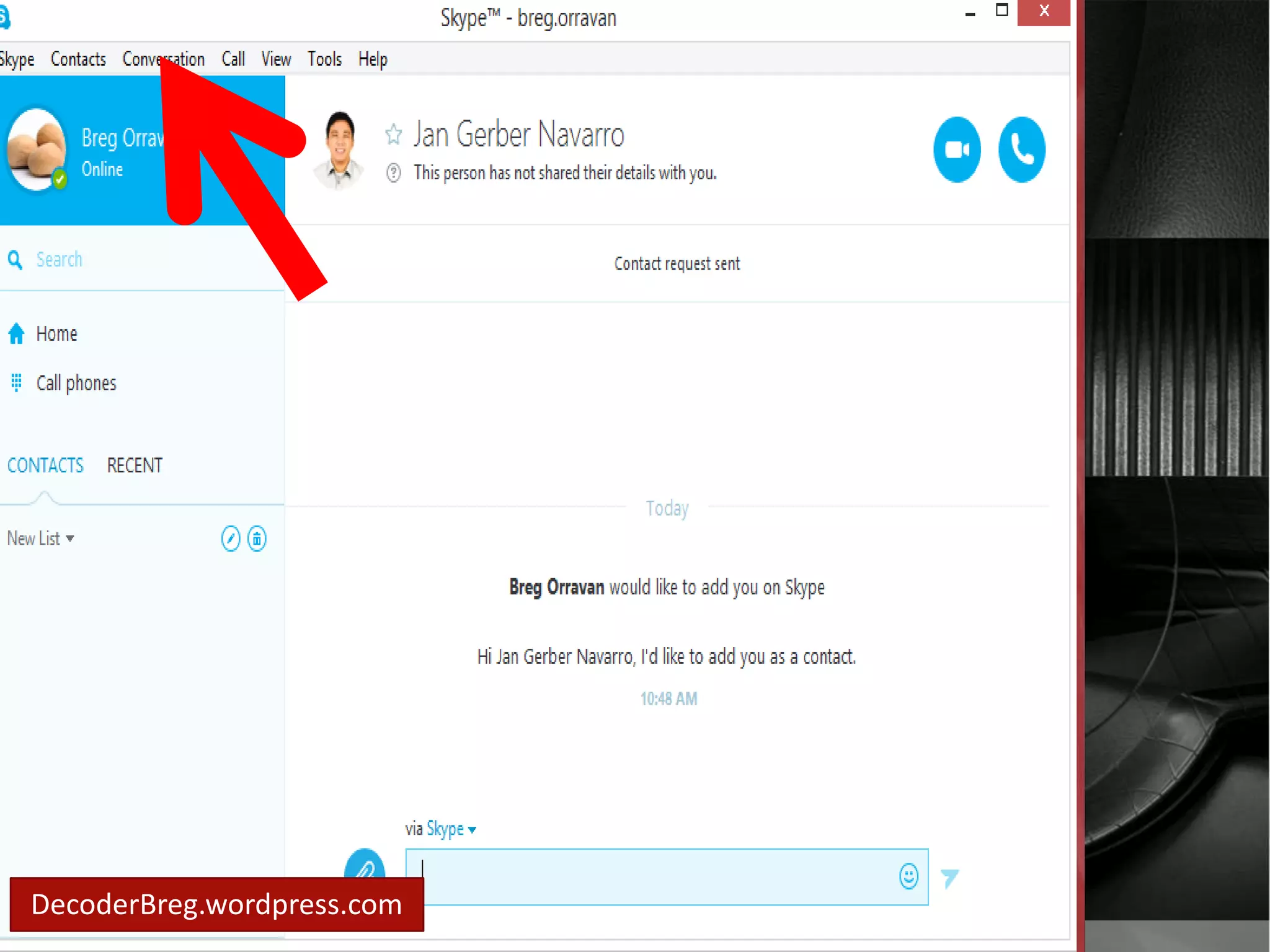Click the contact info question mark icon
The image size is (1270, 952).
[x=394, y=172]
